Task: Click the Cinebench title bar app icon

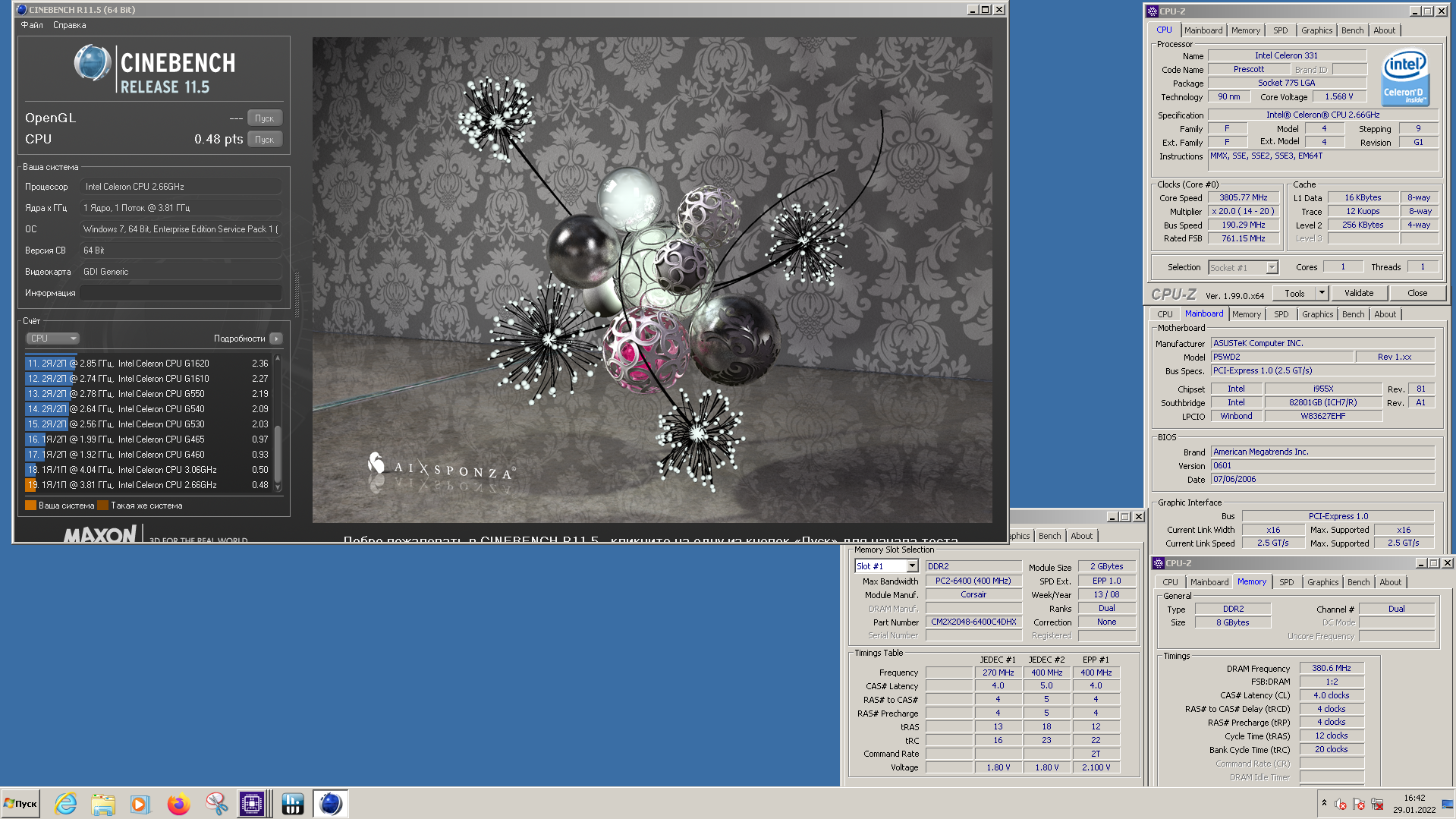Action: pyautogui.click(x=21, y=10)
